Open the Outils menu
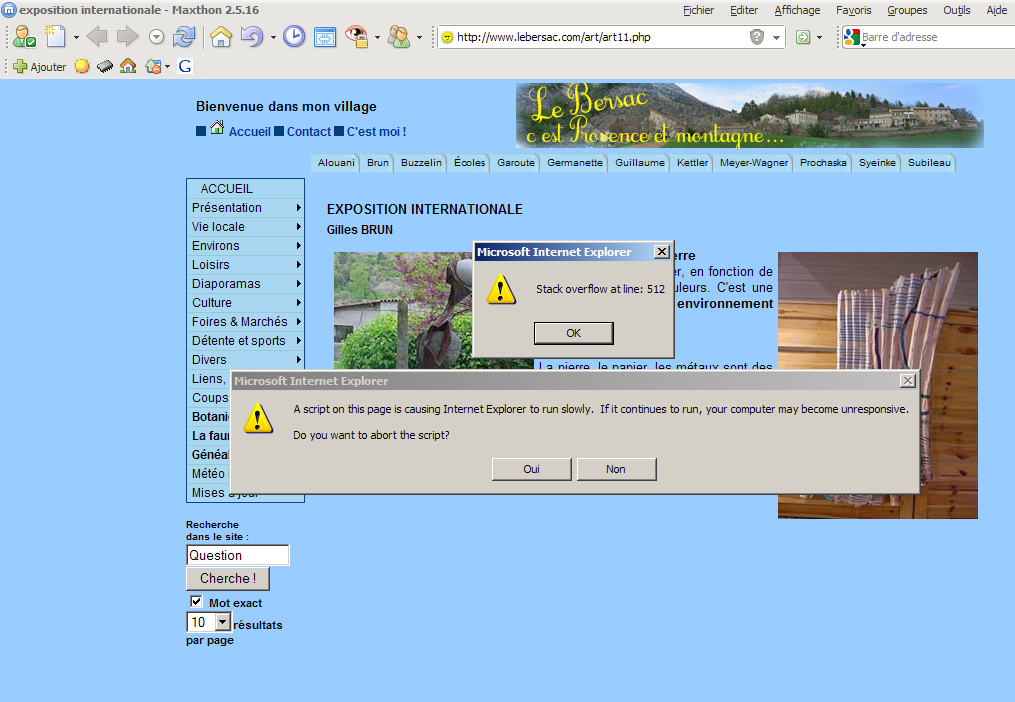The image size is (1015, 702). point(957,10)
